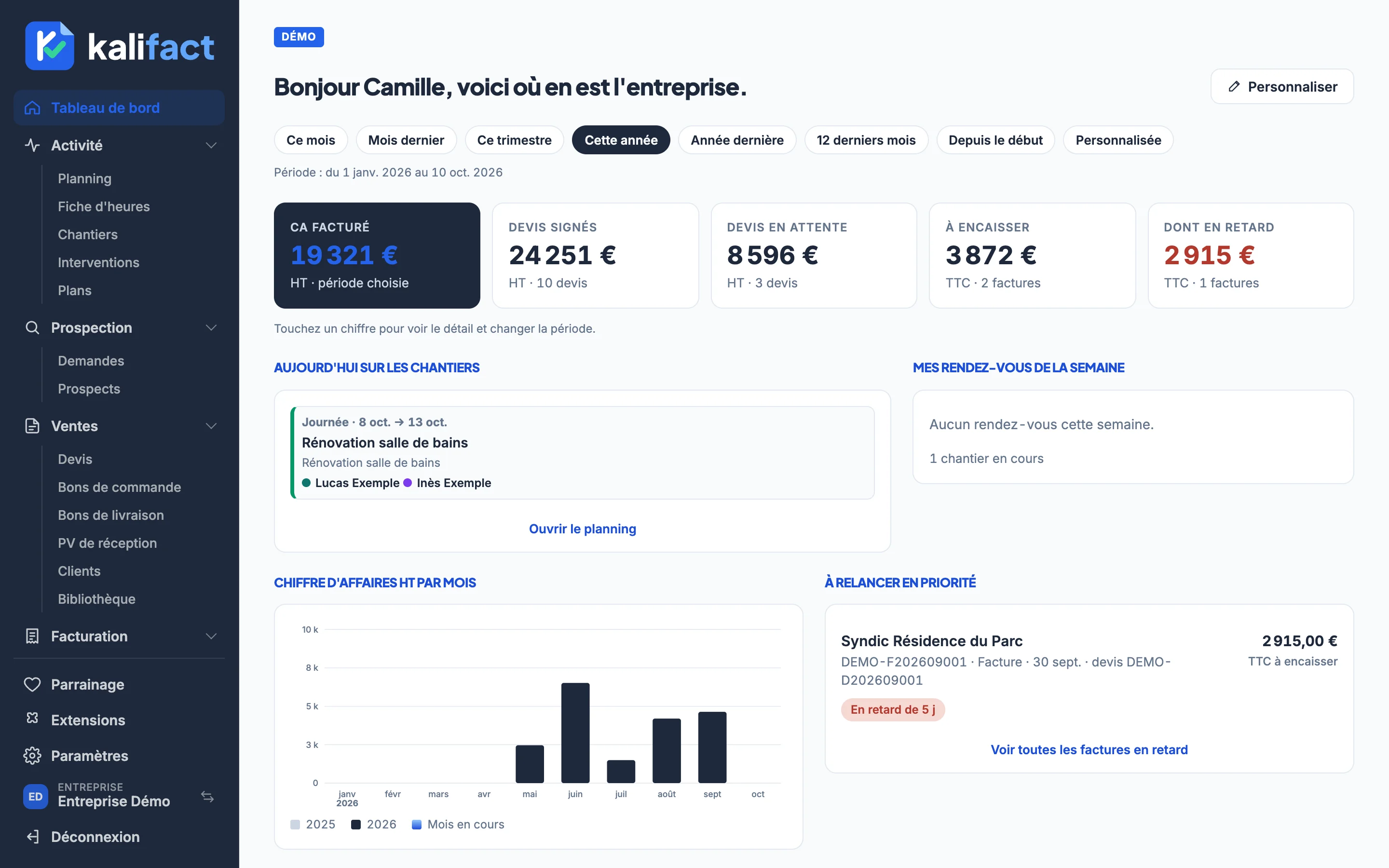Go to Bons de commande
Image resolution: width=1389 pixels, height=868 pixels.
(120, 488)
